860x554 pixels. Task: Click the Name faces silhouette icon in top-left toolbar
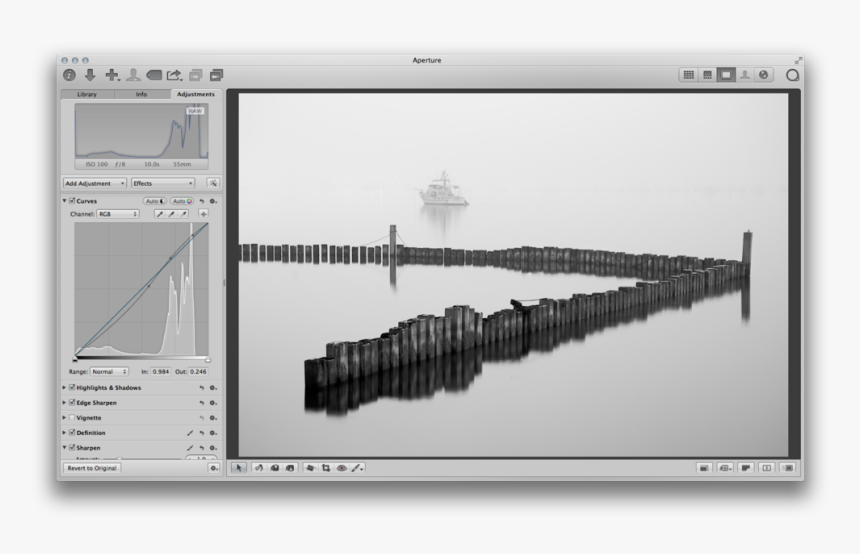133,75
